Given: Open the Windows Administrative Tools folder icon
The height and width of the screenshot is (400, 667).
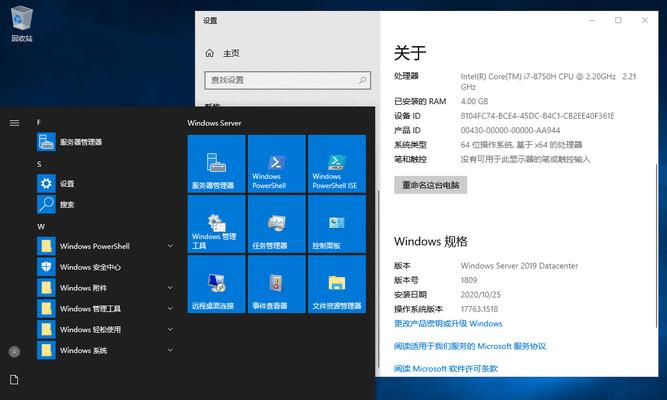Looking at the screenshot, I should (46, 309).
